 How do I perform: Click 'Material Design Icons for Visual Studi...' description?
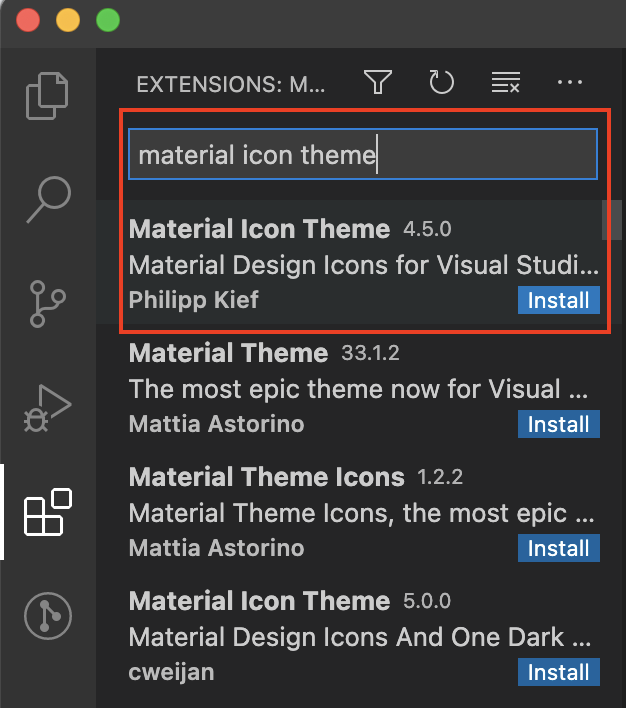tap(364, 265)
